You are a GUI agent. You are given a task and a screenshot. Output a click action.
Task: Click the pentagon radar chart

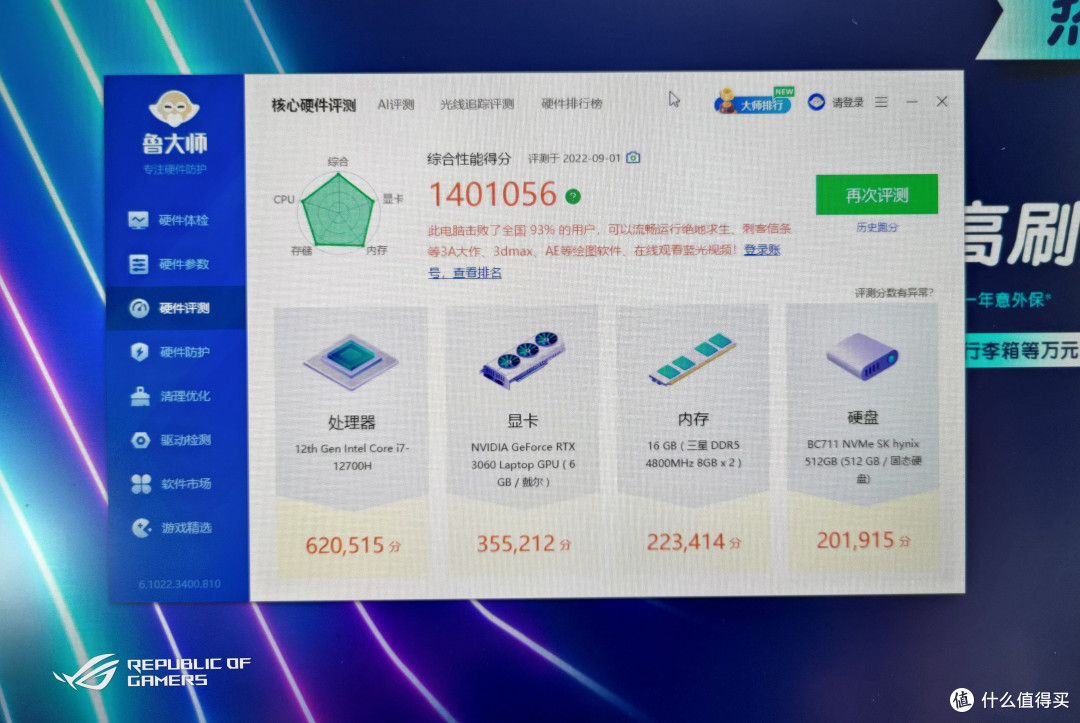coord(338,209)
